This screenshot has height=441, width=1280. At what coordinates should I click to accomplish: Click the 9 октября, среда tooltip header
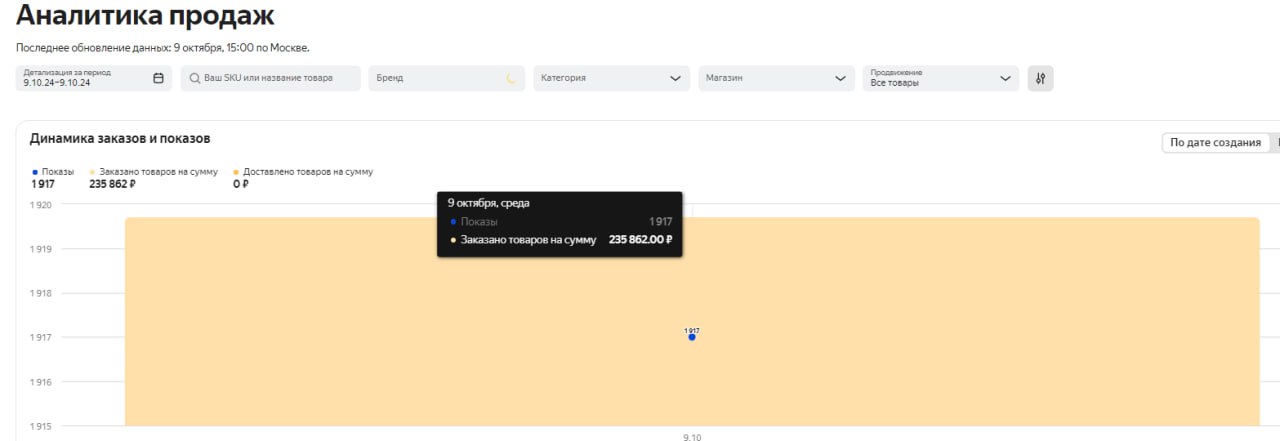coord(488,203)
